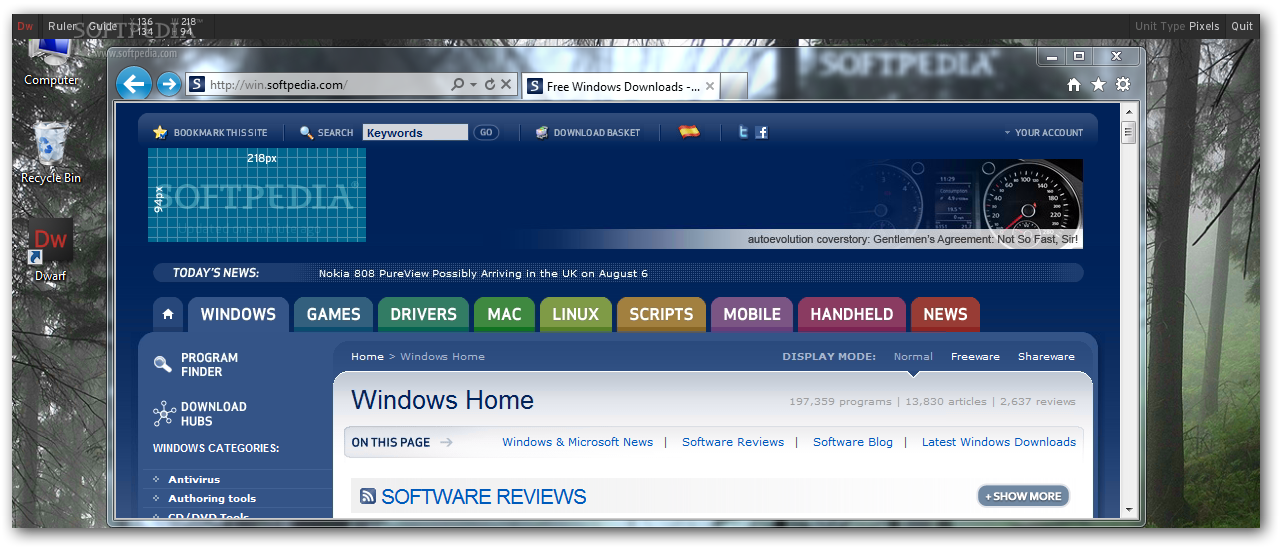This screenshot has height=548, width=1280.
Task: Select the Ruler tool in Dwarf bar
Action: pyautogui.click(x=61, y=26)
